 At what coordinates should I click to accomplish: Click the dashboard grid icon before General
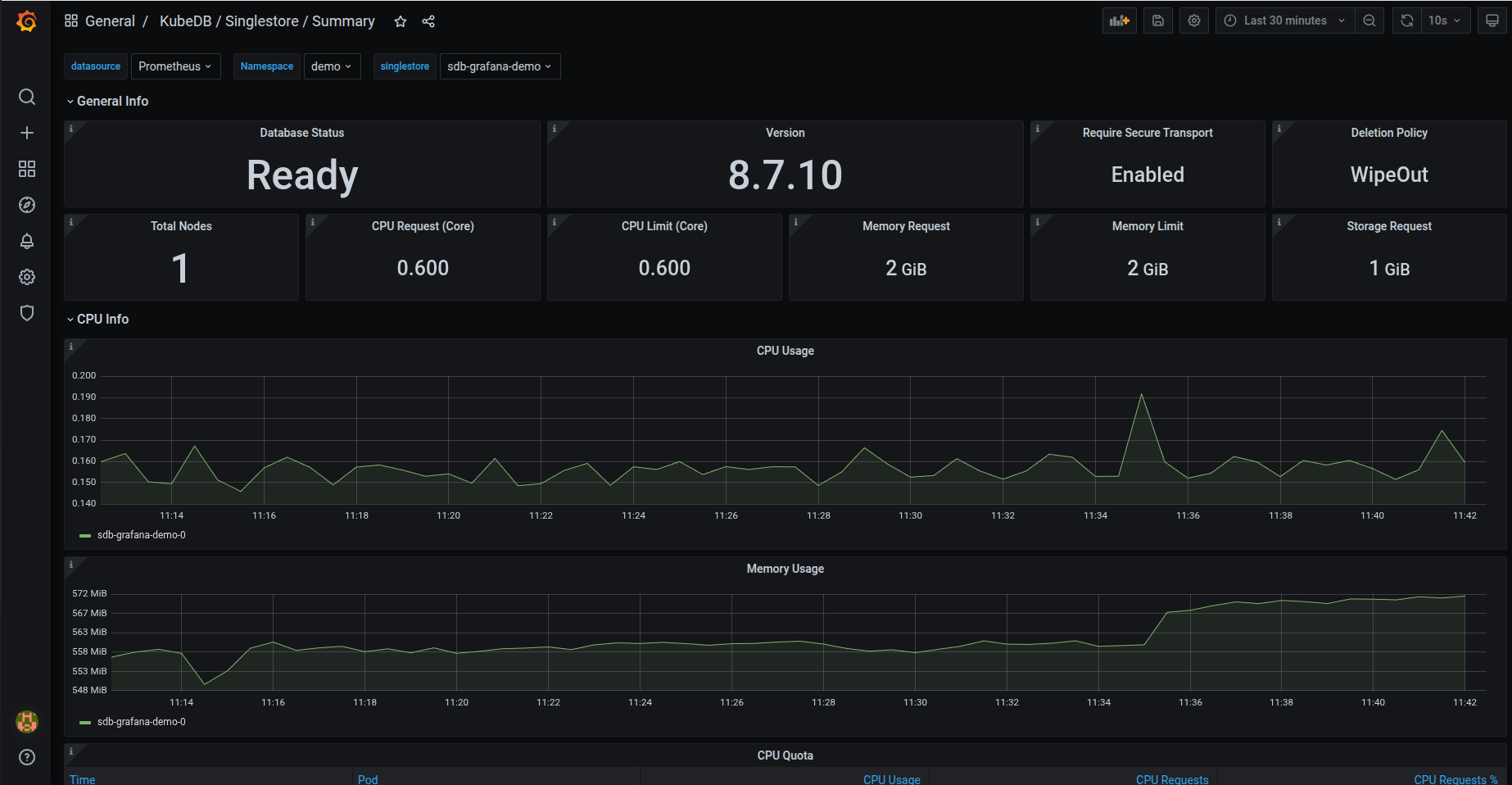[x=71, y=20]
